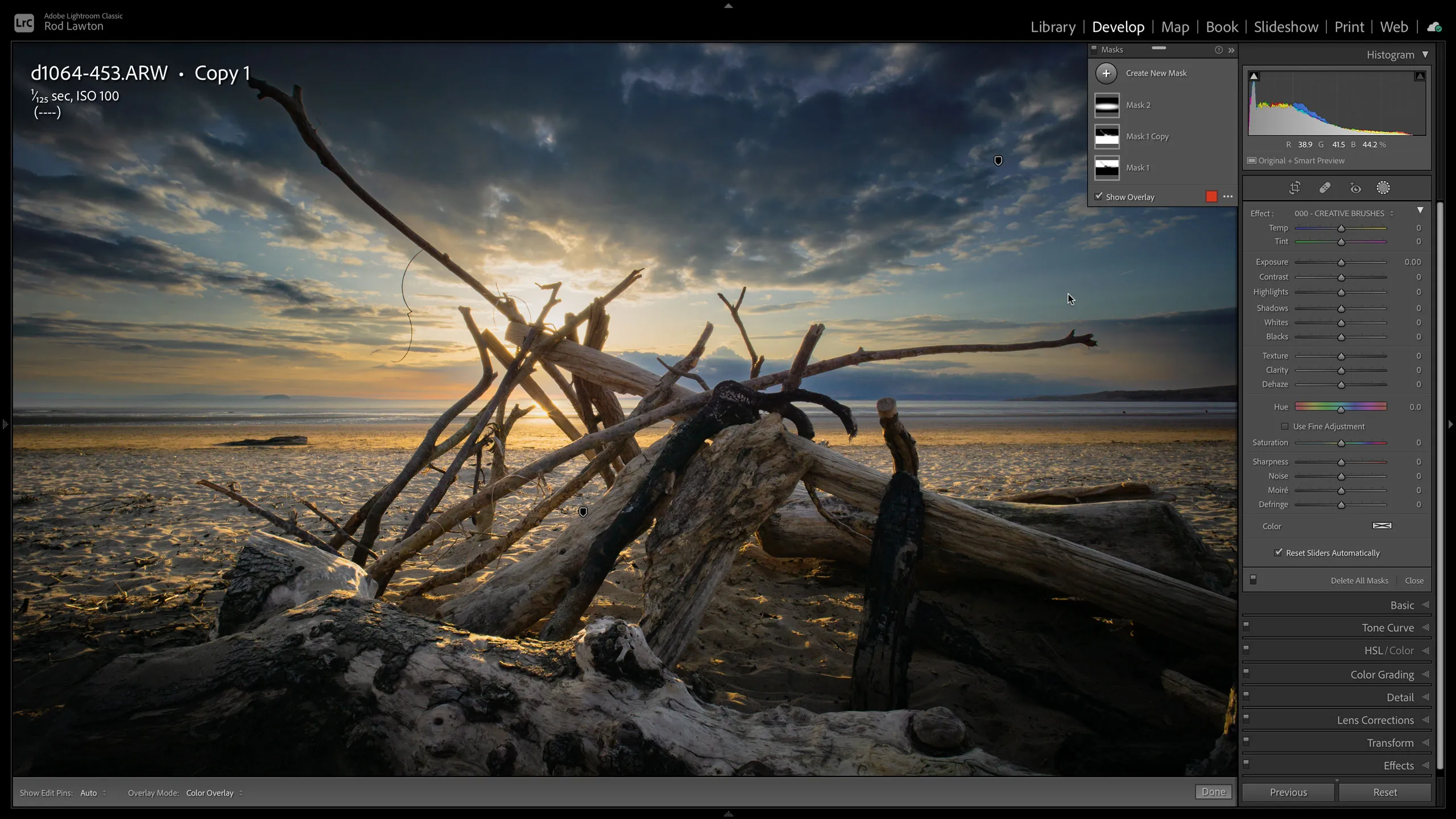Collapse the Histogram panel

1426,54
